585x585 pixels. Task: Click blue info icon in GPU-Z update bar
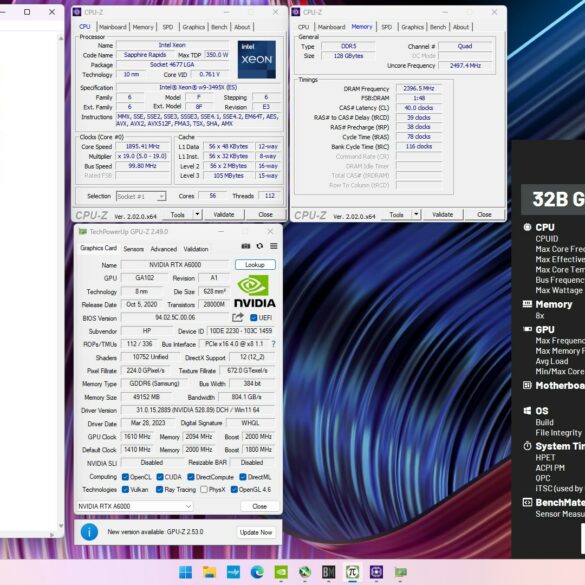tap(89, 532)
